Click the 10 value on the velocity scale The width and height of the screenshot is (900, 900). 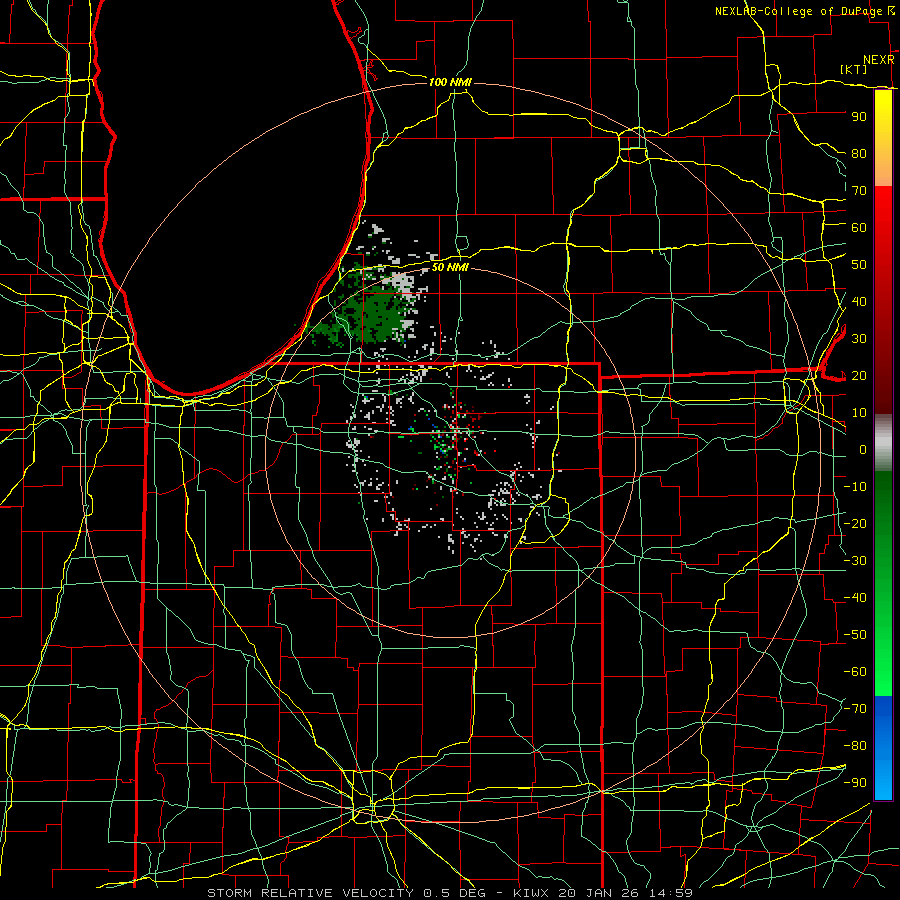pyautogui.click(x=859, y=413)
